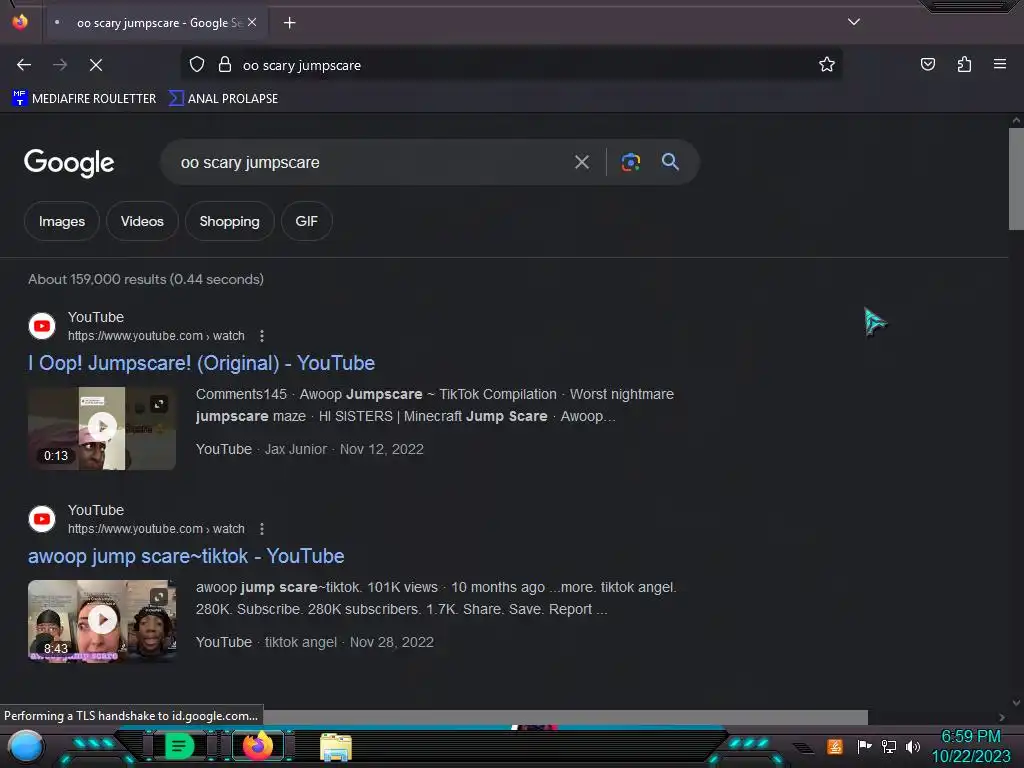Expand the list all tabs chevron

[x=854, y=22]
